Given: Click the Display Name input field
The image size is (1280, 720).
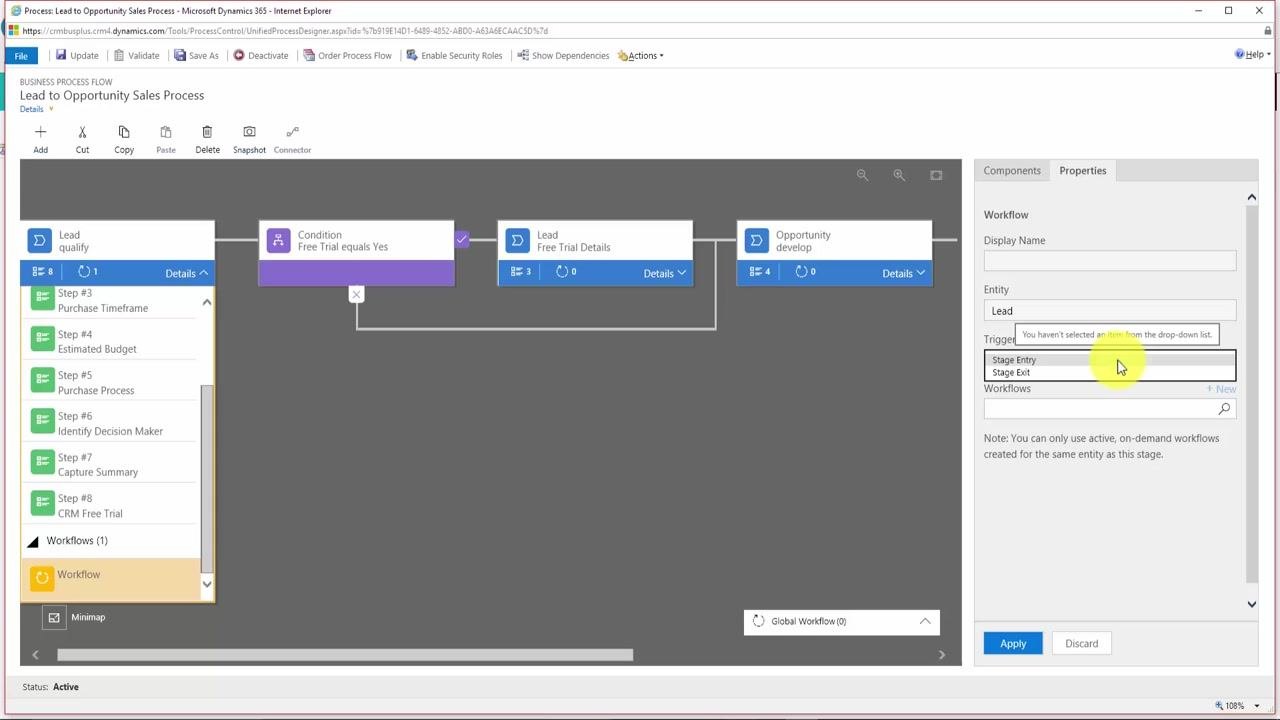Looking at the screenshot, I should (1110, 261).
